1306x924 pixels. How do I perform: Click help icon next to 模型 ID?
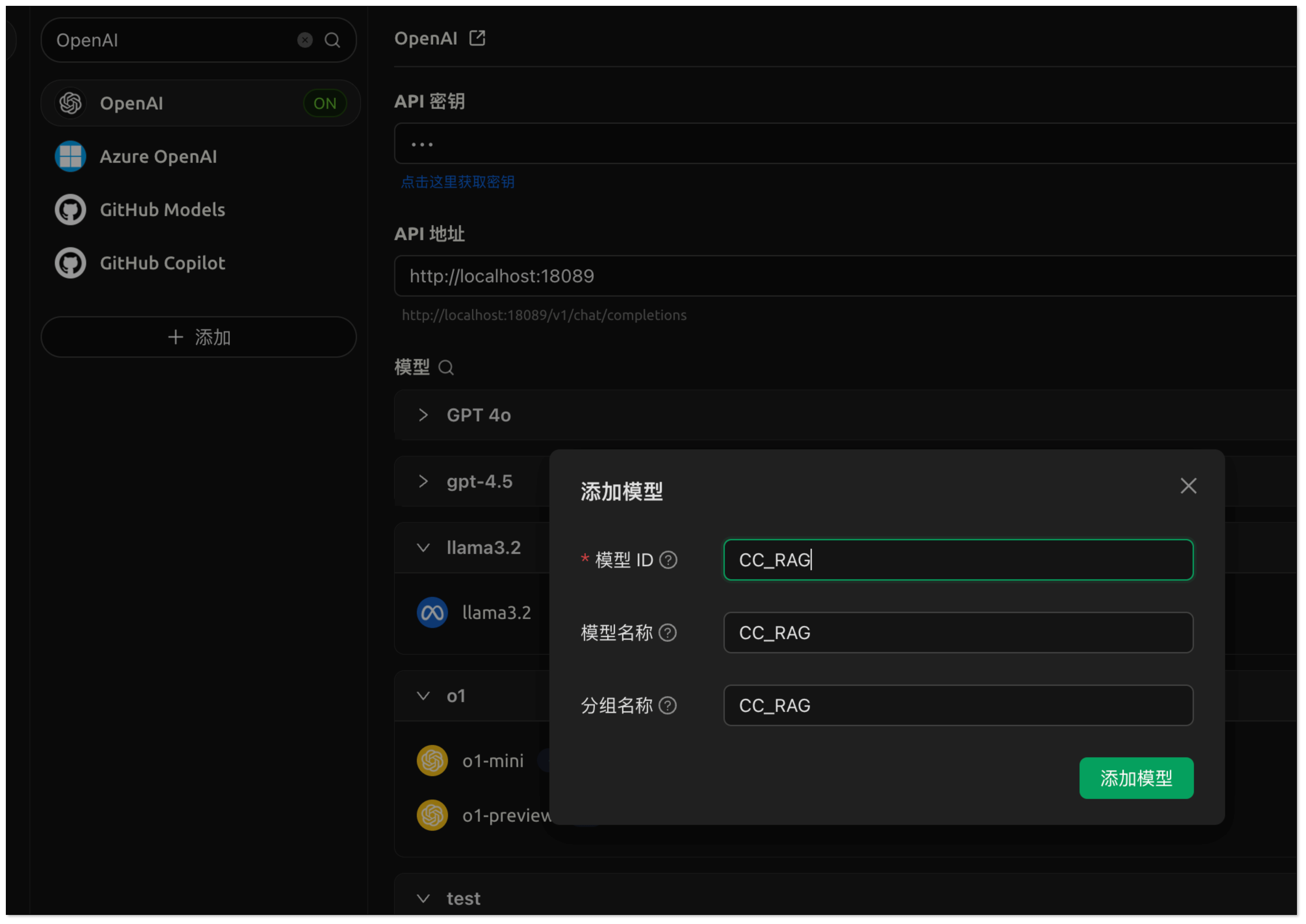tap(668, 560)
